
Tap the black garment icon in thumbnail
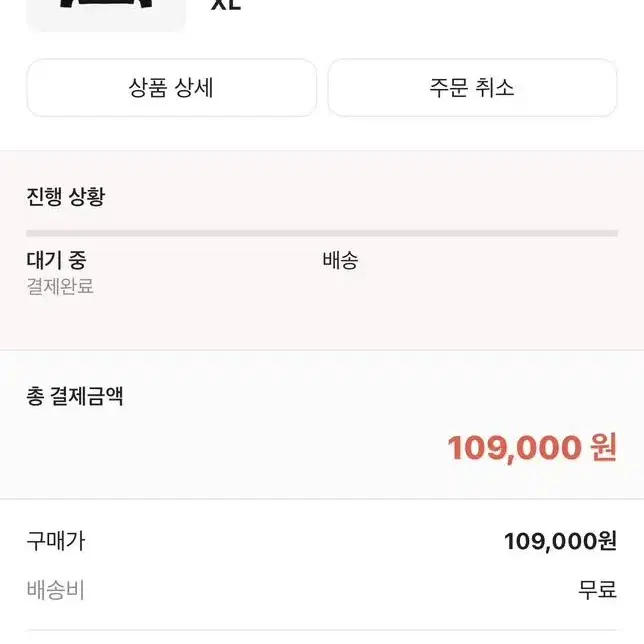[x=106, y=4]
